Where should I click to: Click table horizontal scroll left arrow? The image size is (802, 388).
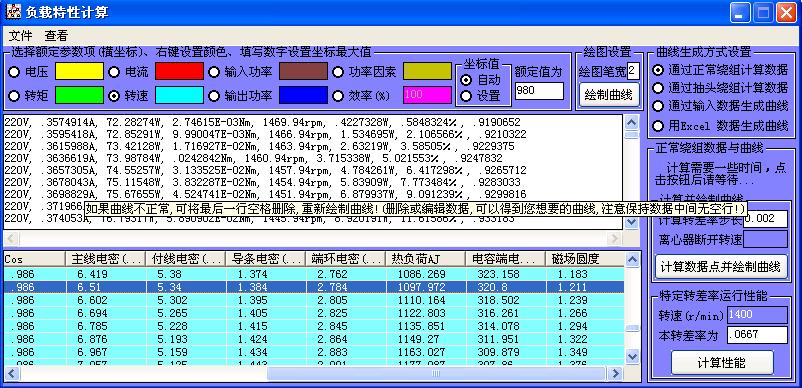click(x=11, y=374)
